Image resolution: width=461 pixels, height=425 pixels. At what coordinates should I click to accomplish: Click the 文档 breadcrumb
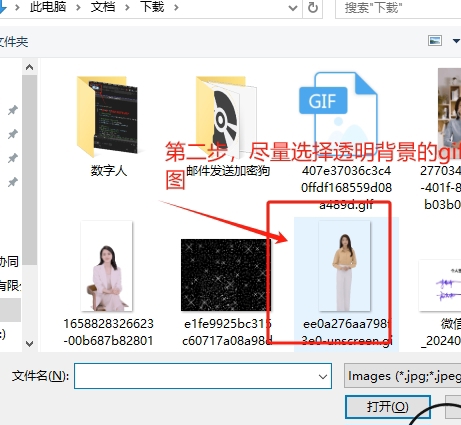pyautogui.click(x=103, y=7)
